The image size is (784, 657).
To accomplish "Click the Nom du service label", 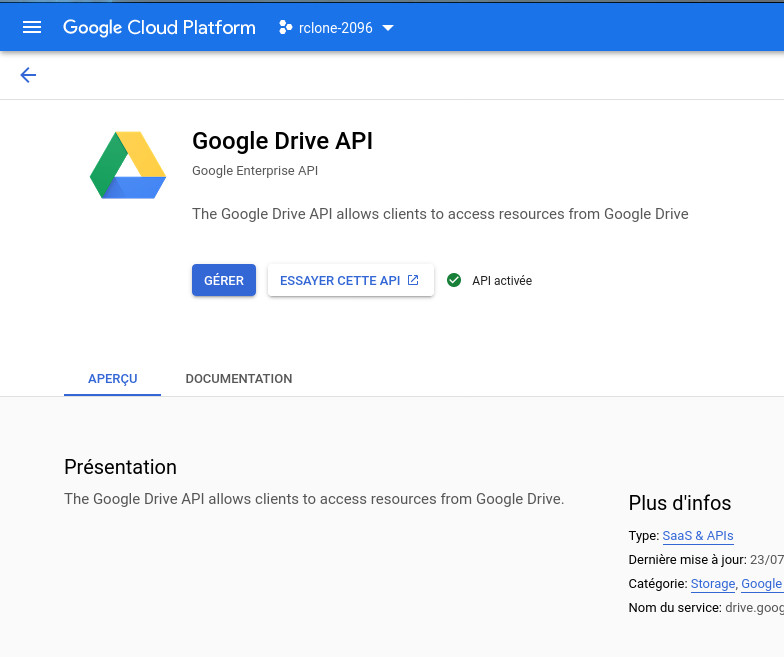I will pyautogui.click(x=675, y=608).
